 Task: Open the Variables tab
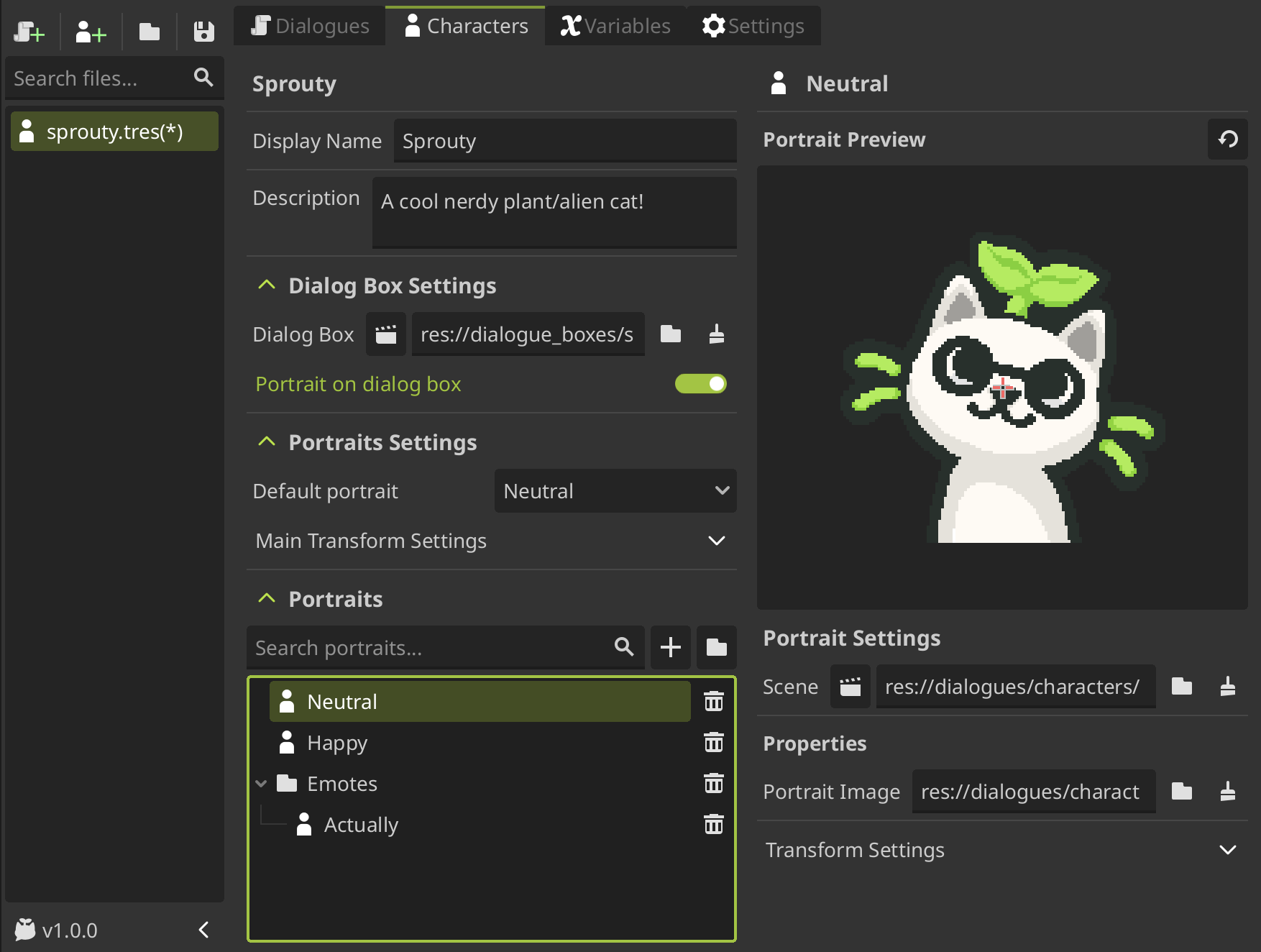[x=615, y=26]
